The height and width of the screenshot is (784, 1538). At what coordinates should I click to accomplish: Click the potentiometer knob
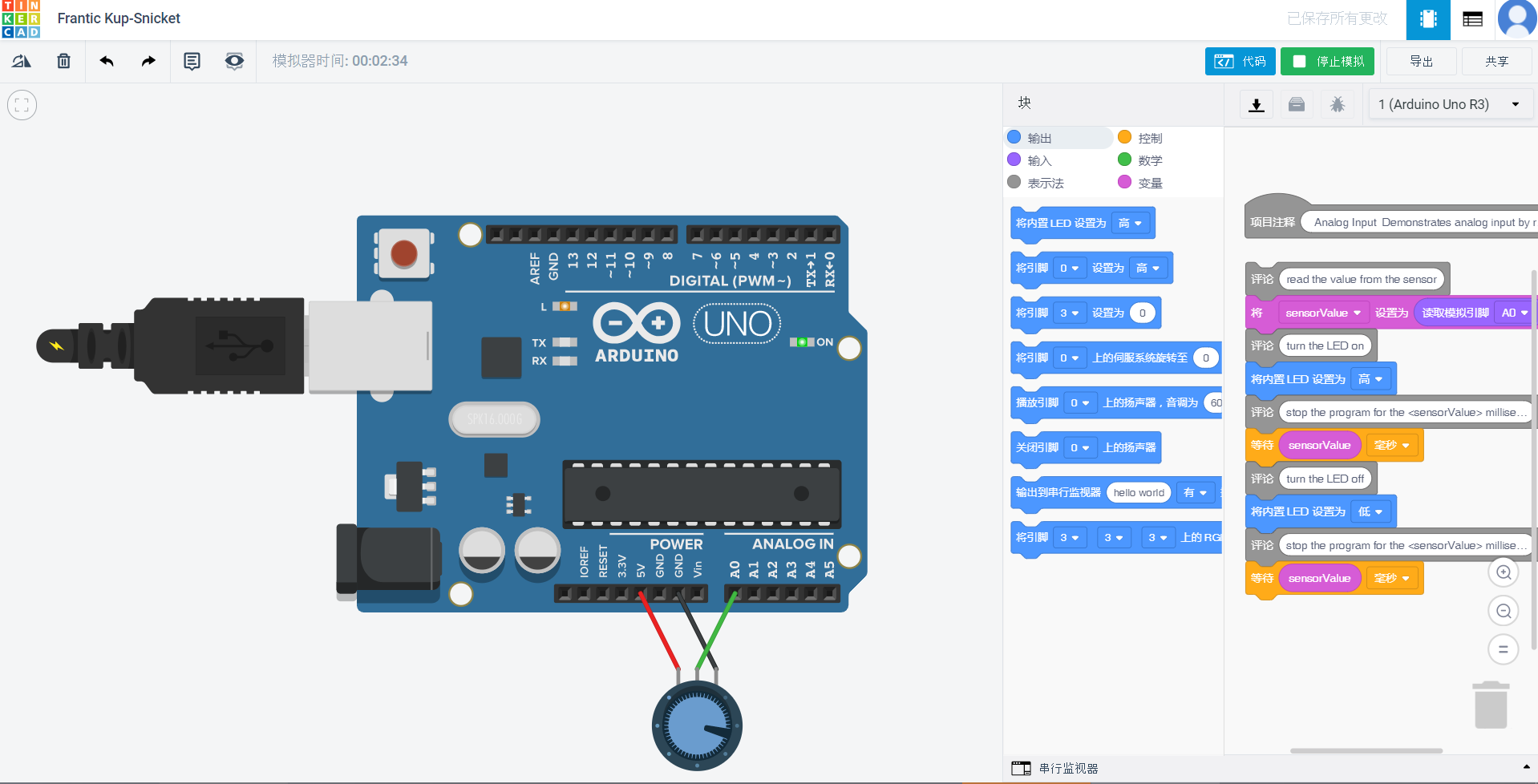[697, 725]
